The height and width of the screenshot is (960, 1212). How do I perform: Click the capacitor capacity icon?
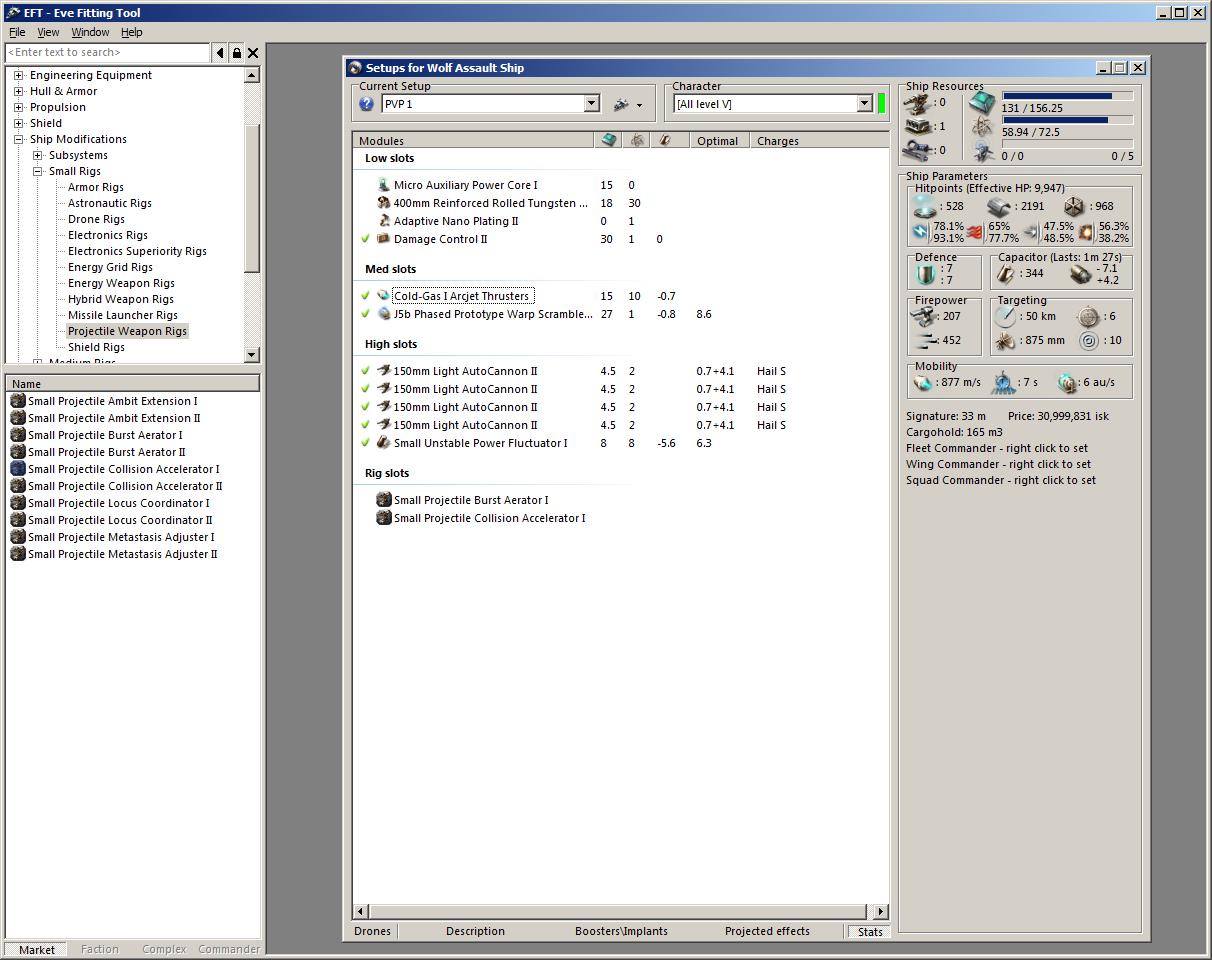(1006, 273)
